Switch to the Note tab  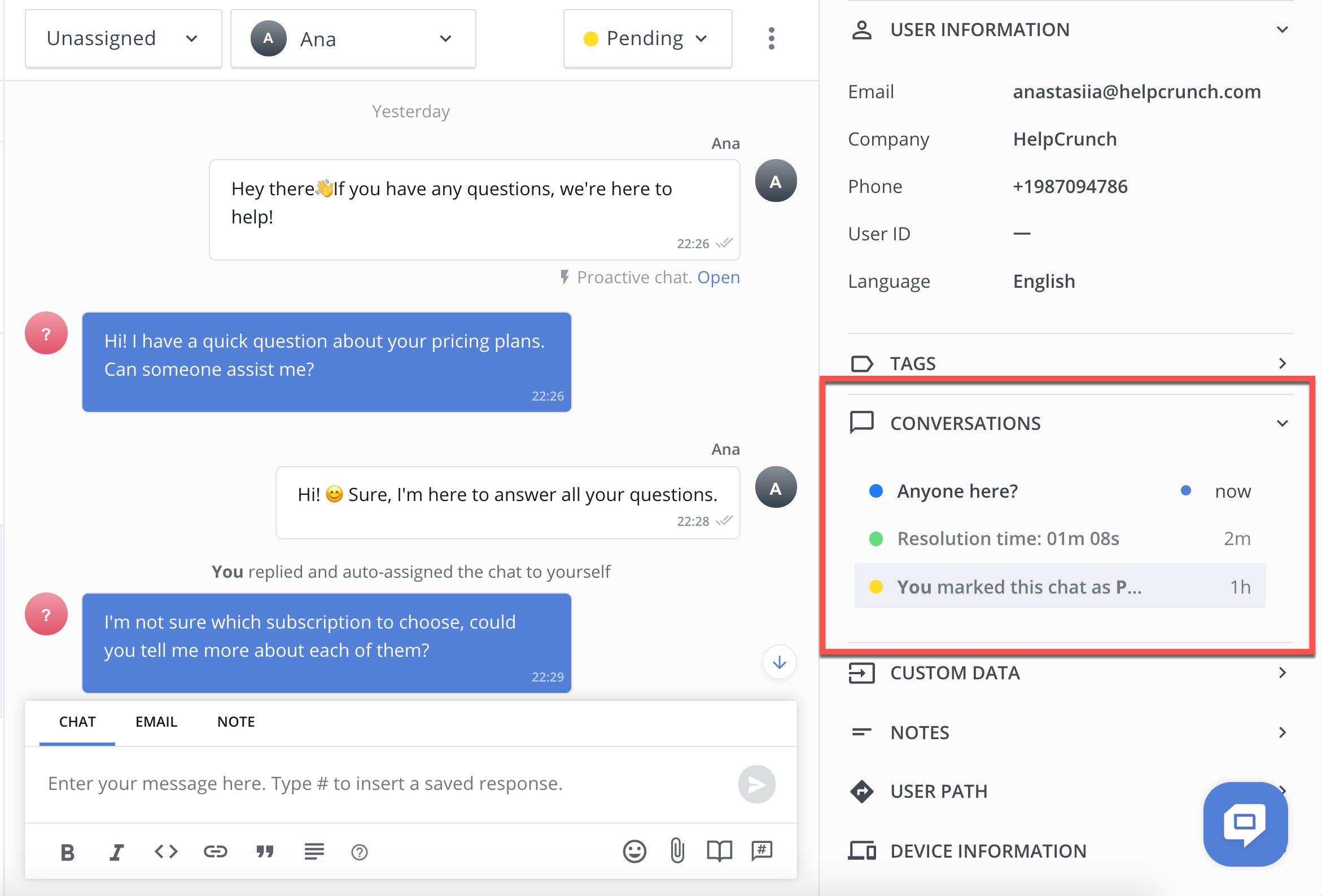236,722
